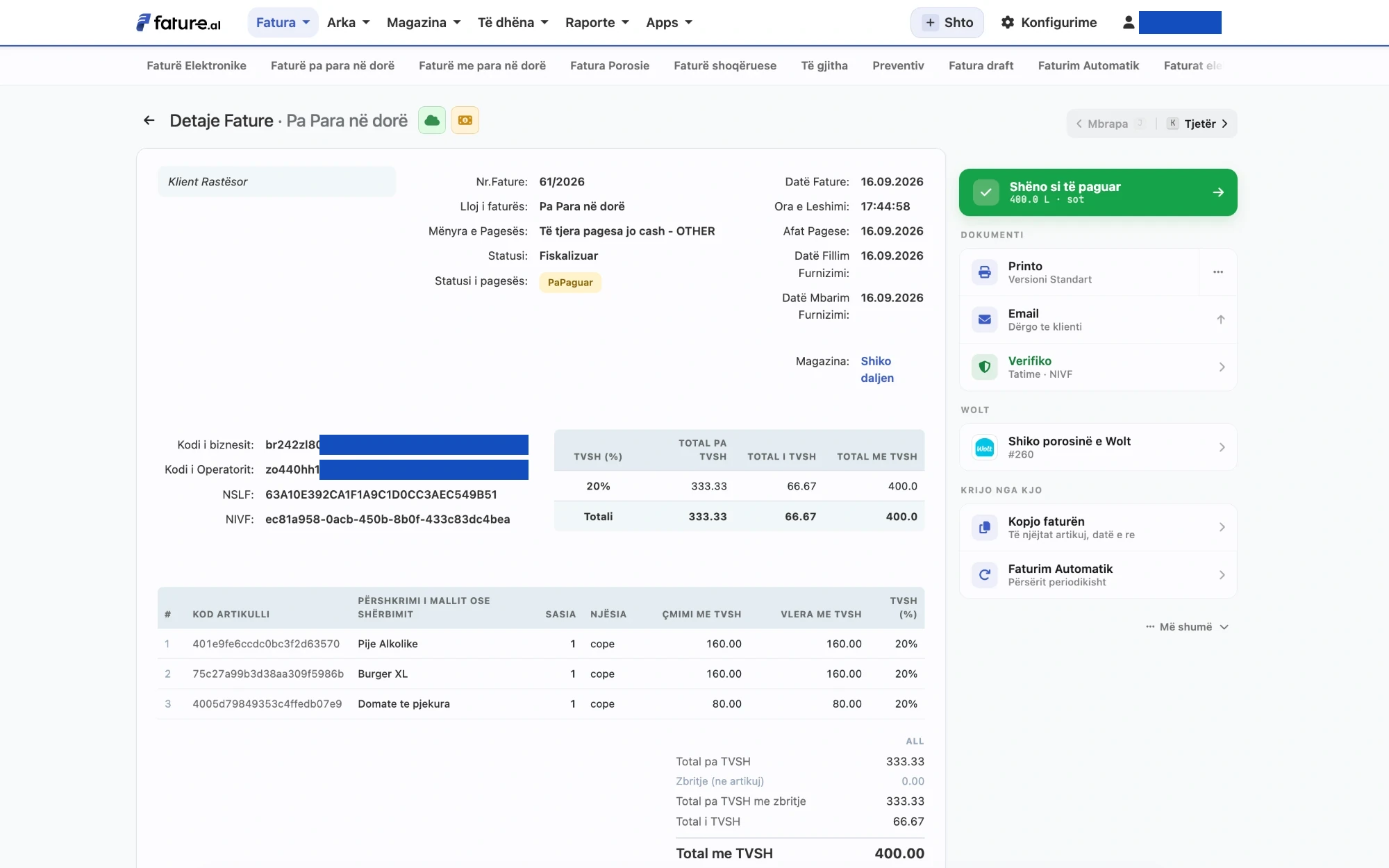Click the NSLF value 63A10E392CA1F1A9C1D0CC3AEC549B51
This screenshot has width=1389, height=868.
click(x=381, y=494)
